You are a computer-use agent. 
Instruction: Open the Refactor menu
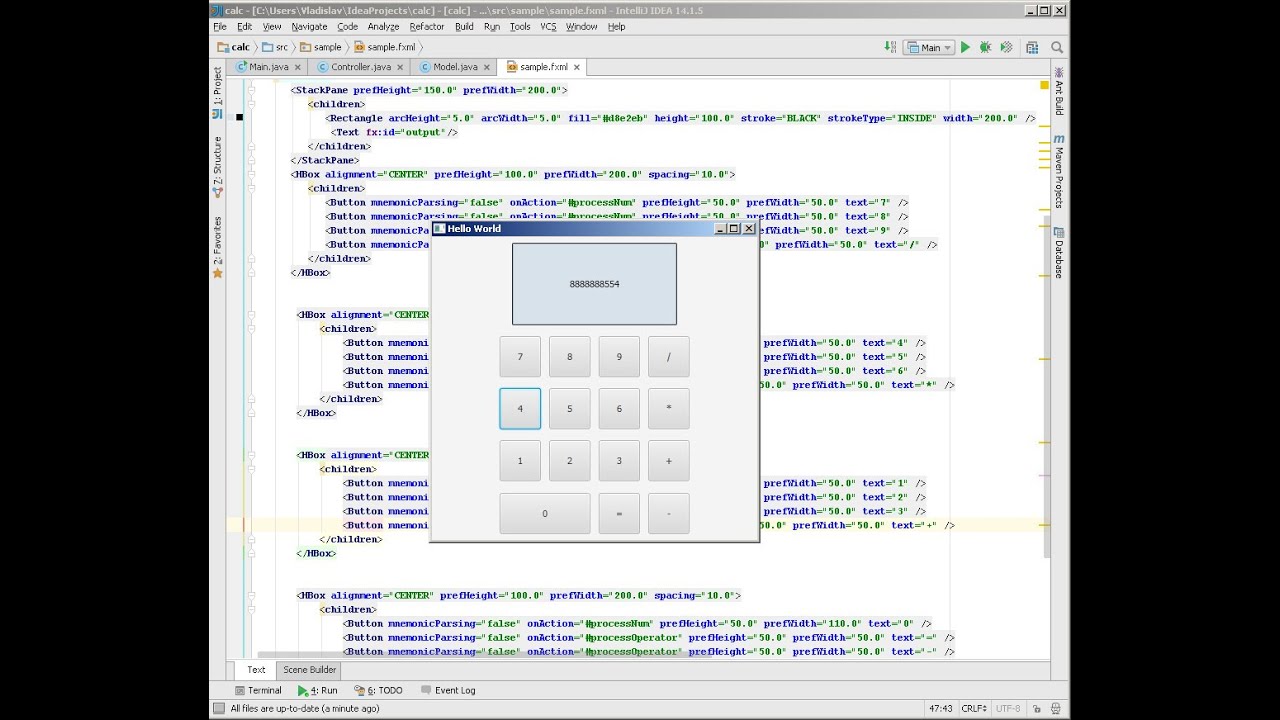(x=427, y=27)
